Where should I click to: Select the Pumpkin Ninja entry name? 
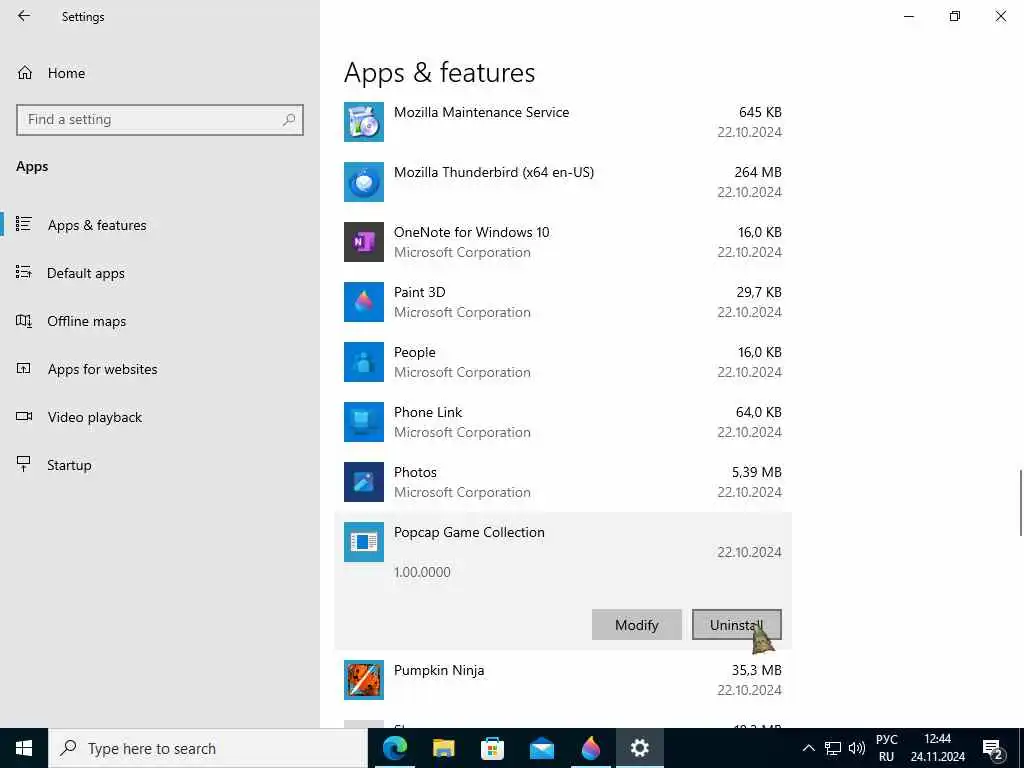[x=439, y=671]
